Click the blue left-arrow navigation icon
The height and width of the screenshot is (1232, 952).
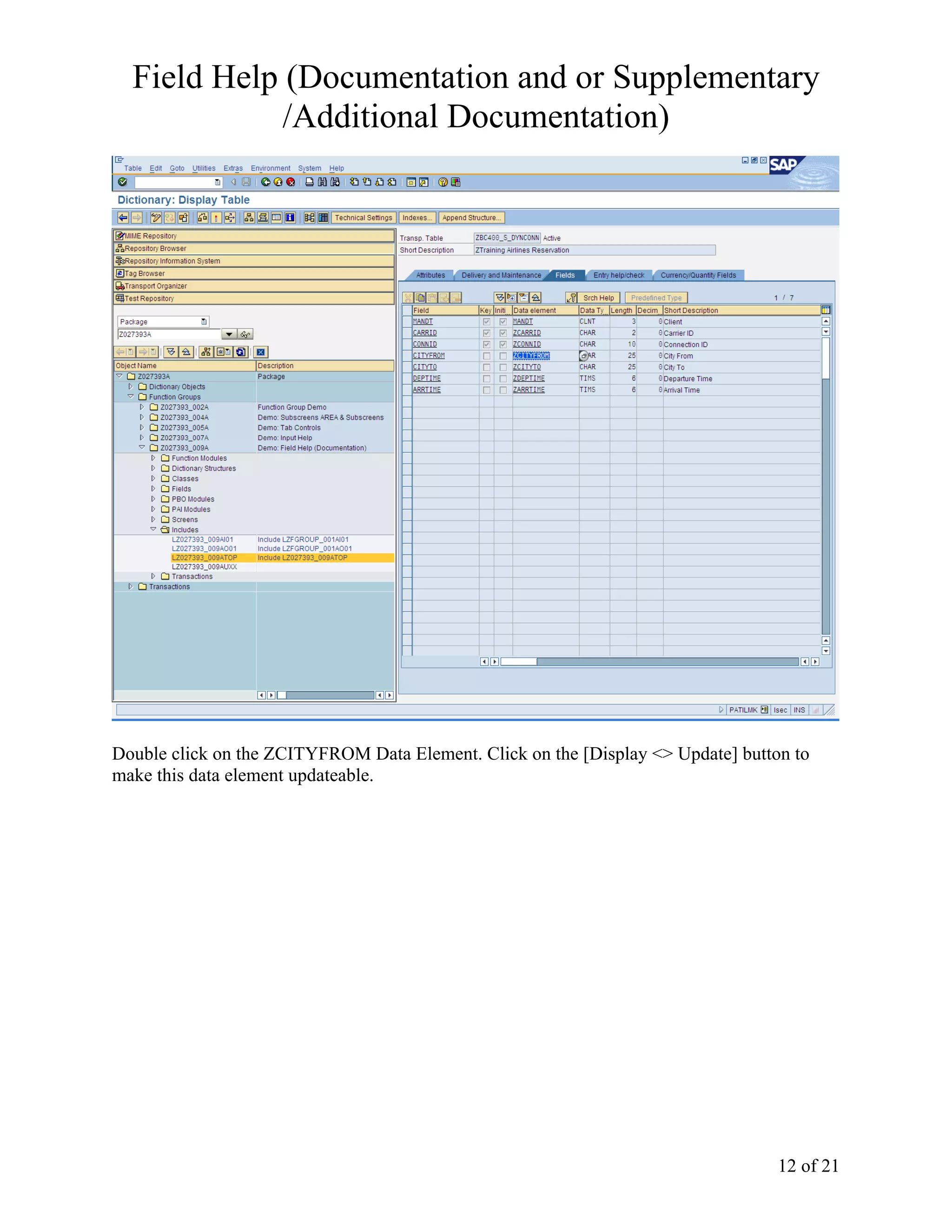[123, 218]
